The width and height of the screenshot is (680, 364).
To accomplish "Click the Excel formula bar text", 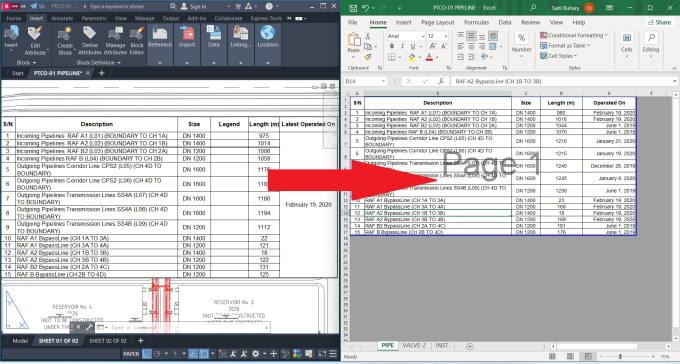I will click(x=498, y=81).
